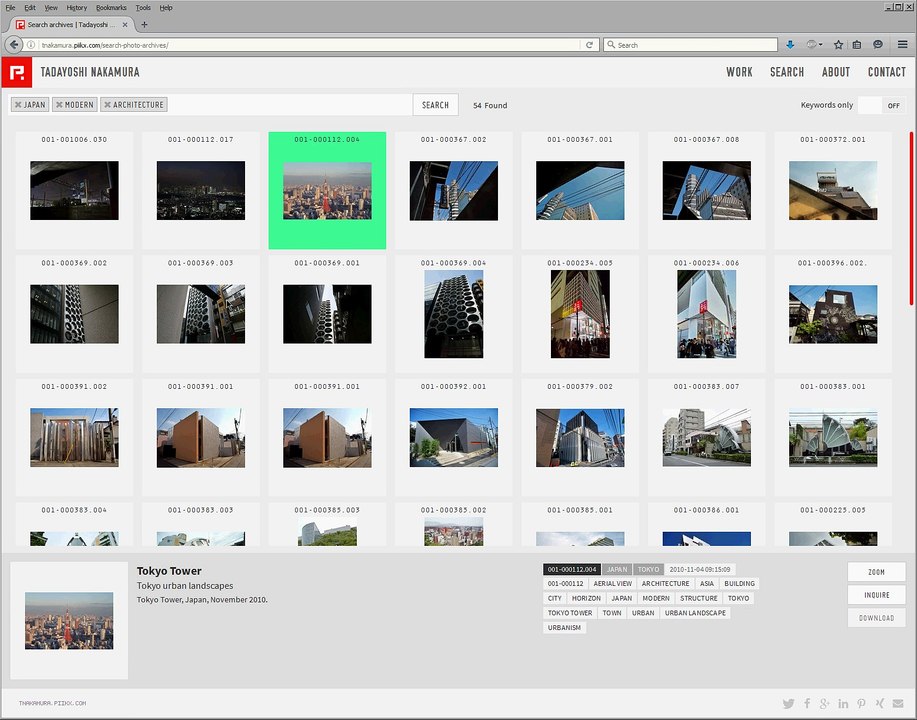Viewport: 917px width, 720px height.
Task: Reload the page with the refresh icon
Action: pyautogui.click(x=589, y=45)
